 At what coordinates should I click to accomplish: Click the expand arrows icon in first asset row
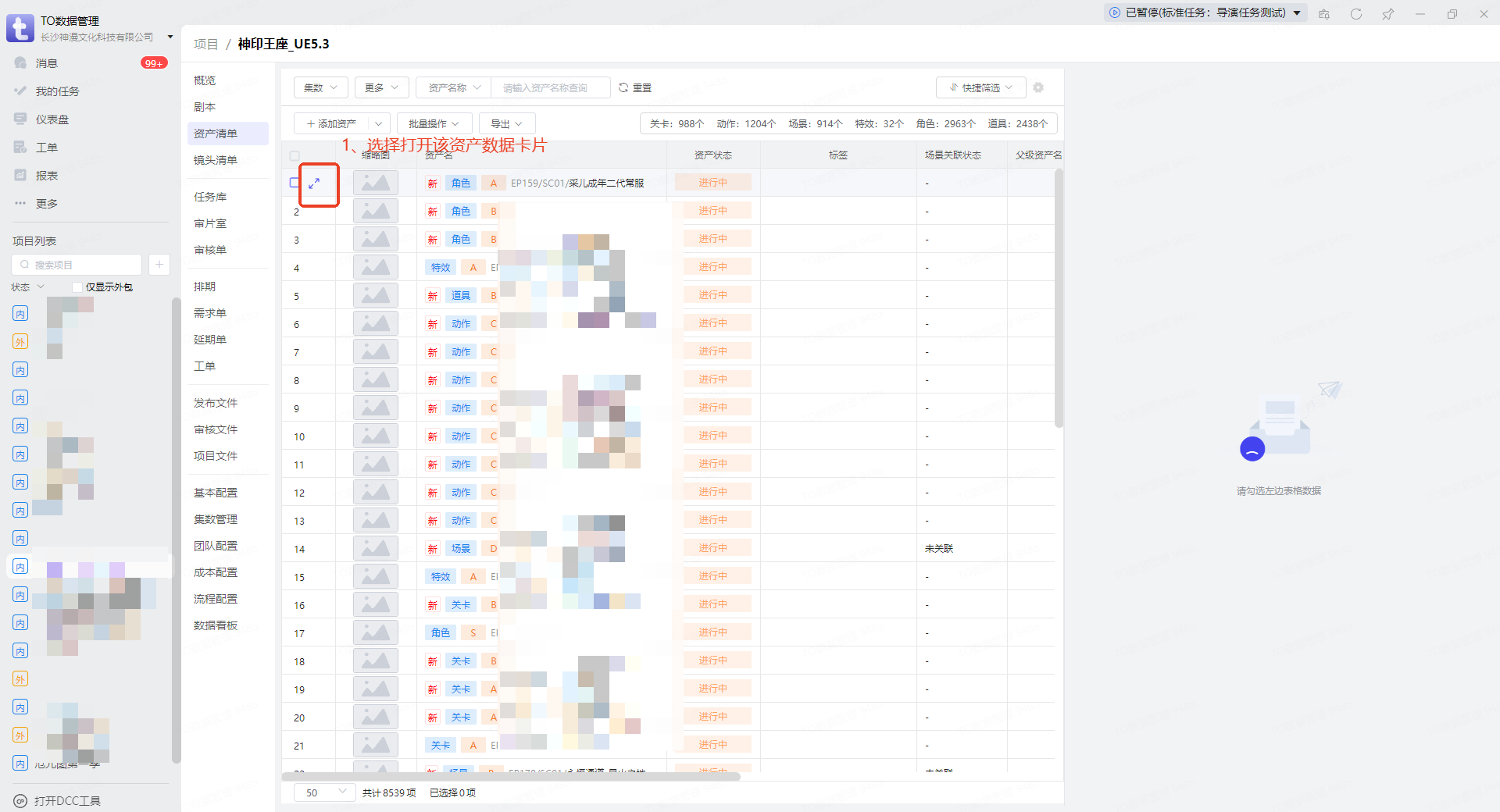[314, 183]
